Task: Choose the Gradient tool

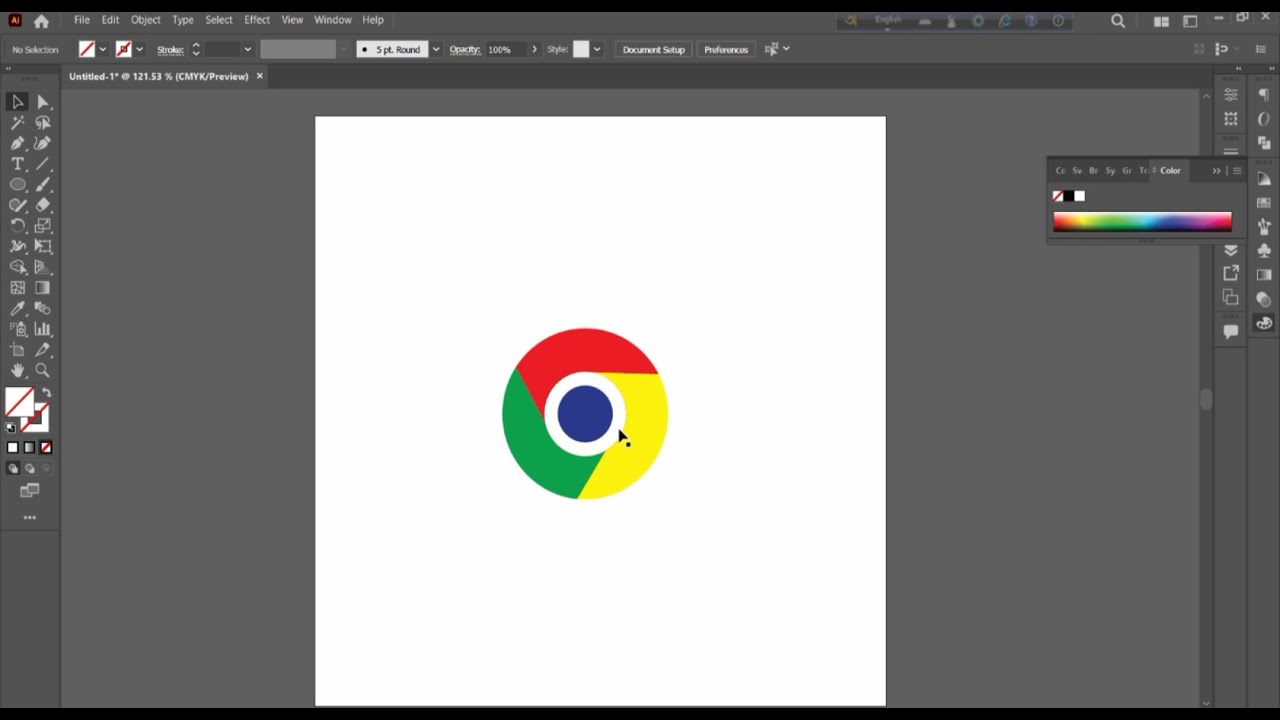Action: (x=43, y=288)
